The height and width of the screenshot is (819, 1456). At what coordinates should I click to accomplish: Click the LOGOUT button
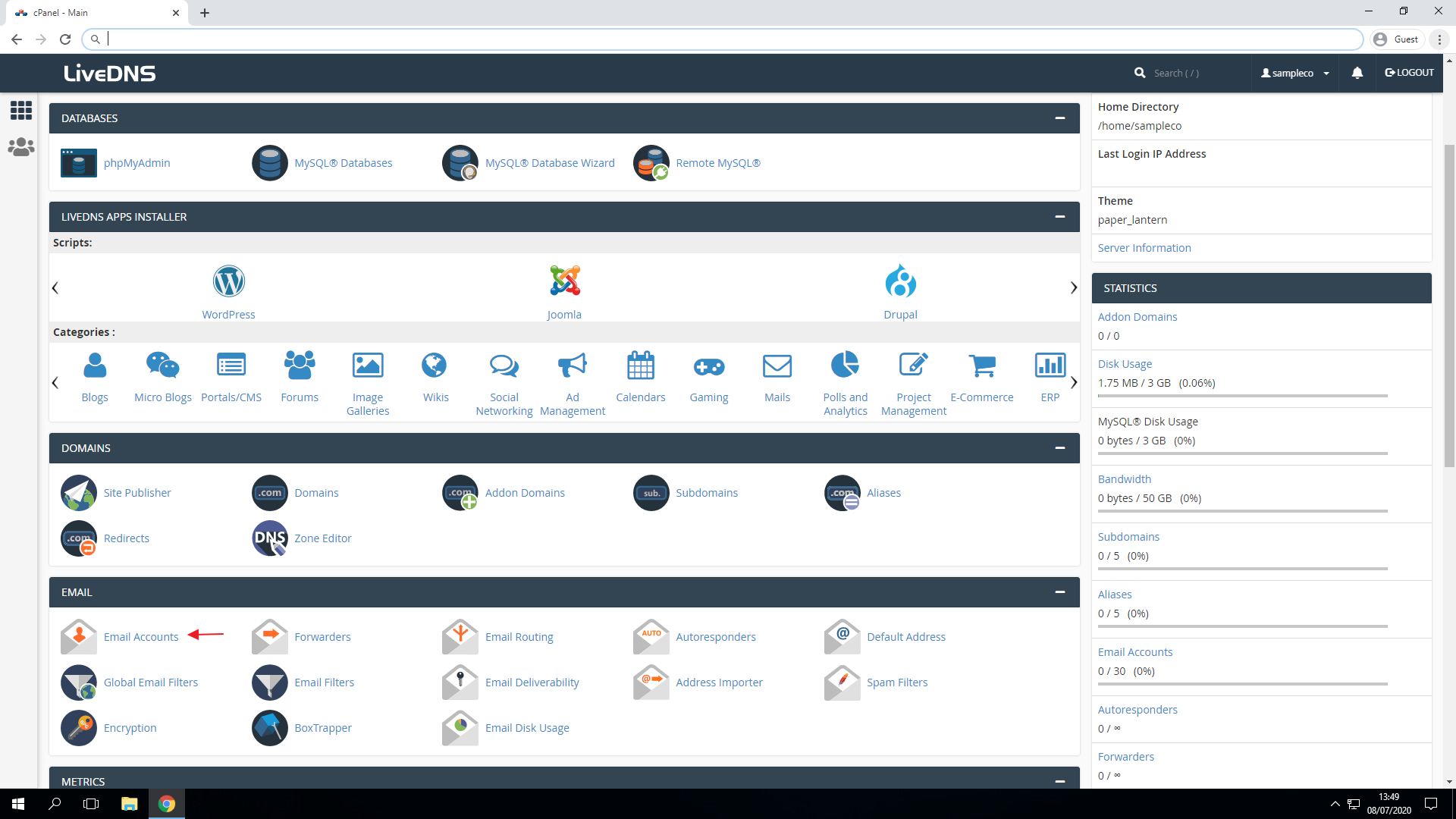(1409, 73)
